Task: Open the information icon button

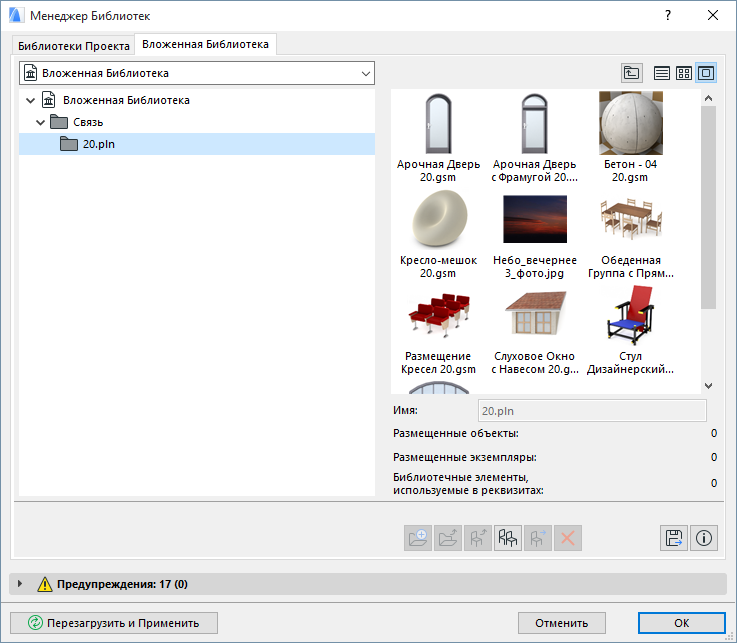Action: (704, 538)
